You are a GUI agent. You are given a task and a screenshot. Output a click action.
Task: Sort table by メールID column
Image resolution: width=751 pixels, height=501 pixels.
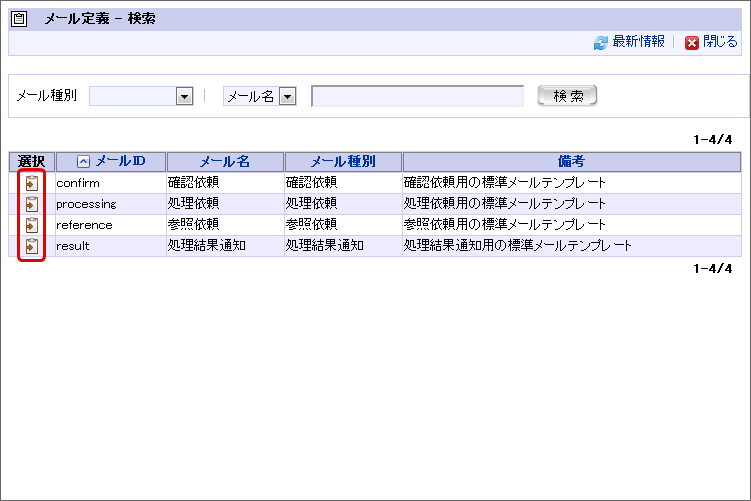pos(120,161)
